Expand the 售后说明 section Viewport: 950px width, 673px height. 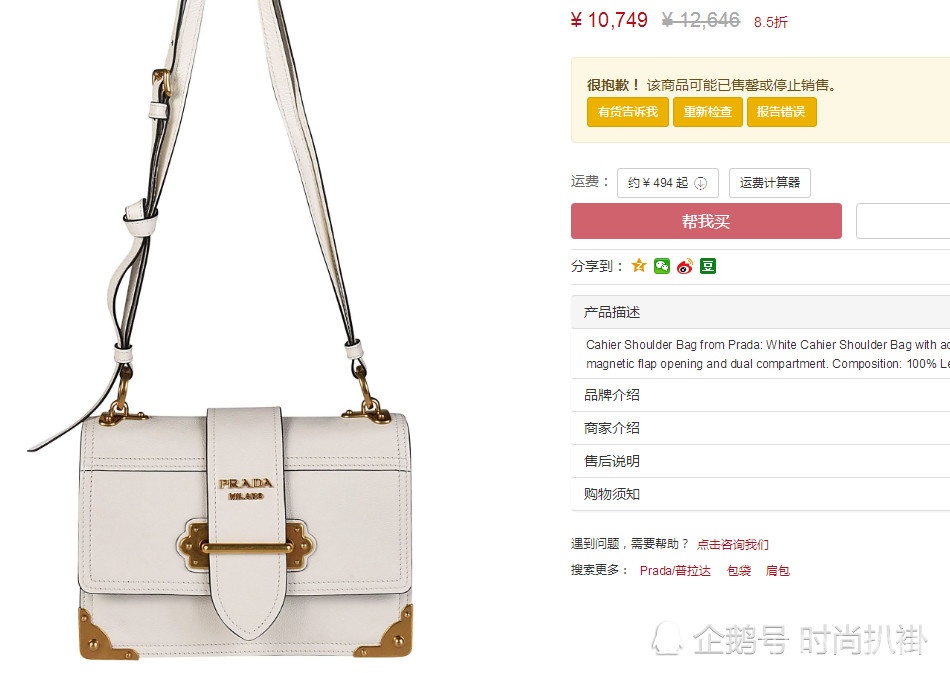coord(760,461)
